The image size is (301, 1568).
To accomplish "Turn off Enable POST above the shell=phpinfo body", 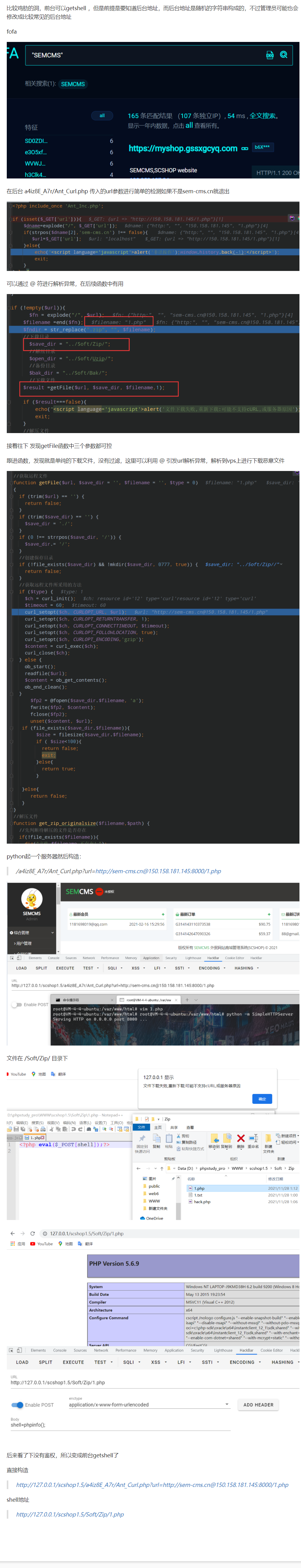I will click(18, 1405).
